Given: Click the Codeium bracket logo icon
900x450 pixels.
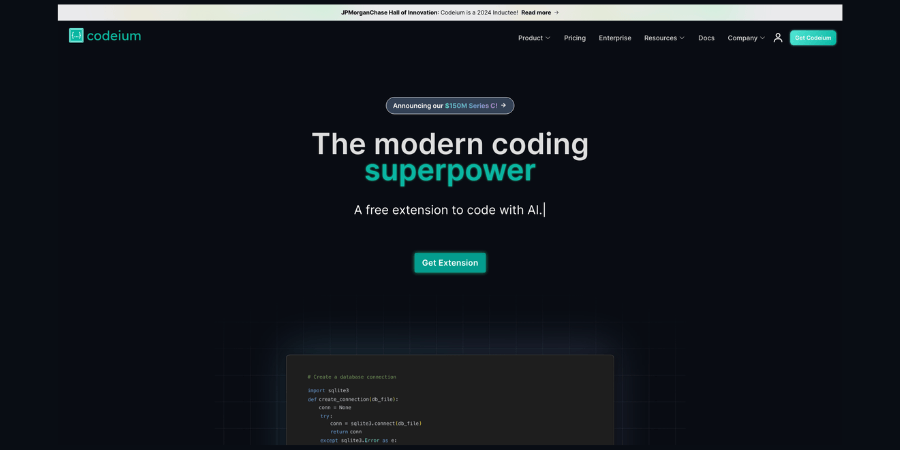Looking at the screenshot, I should [x=76, y=36].
